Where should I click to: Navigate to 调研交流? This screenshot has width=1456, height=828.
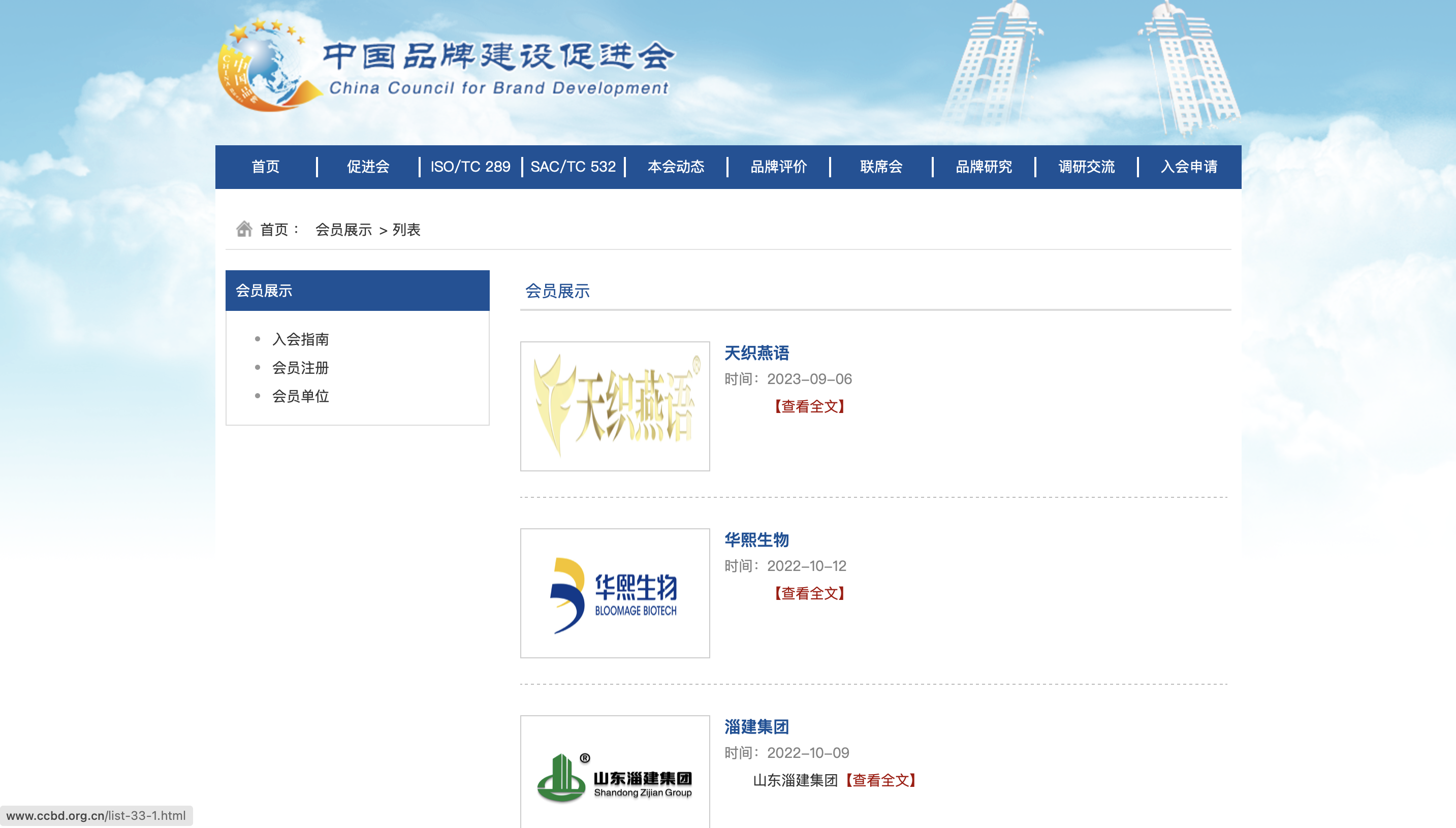click(1086, 167)
